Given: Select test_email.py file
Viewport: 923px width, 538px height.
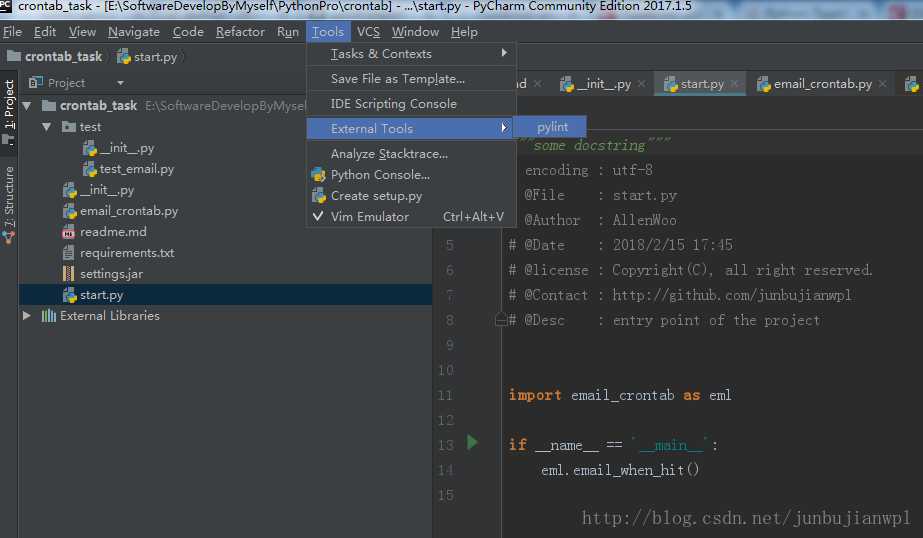Looking at the screenshot, I should [x=137, y=169].
